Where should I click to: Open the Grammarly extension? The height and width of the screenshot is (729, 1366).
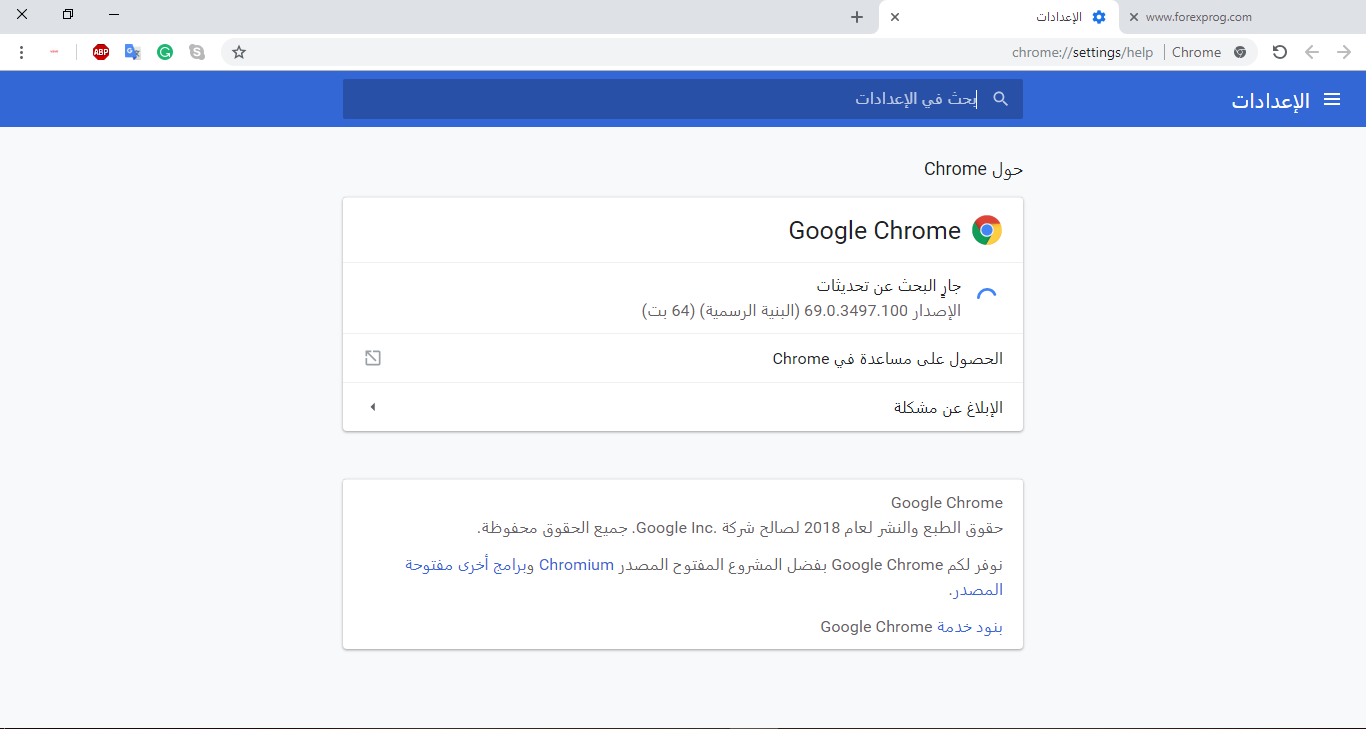165,52
